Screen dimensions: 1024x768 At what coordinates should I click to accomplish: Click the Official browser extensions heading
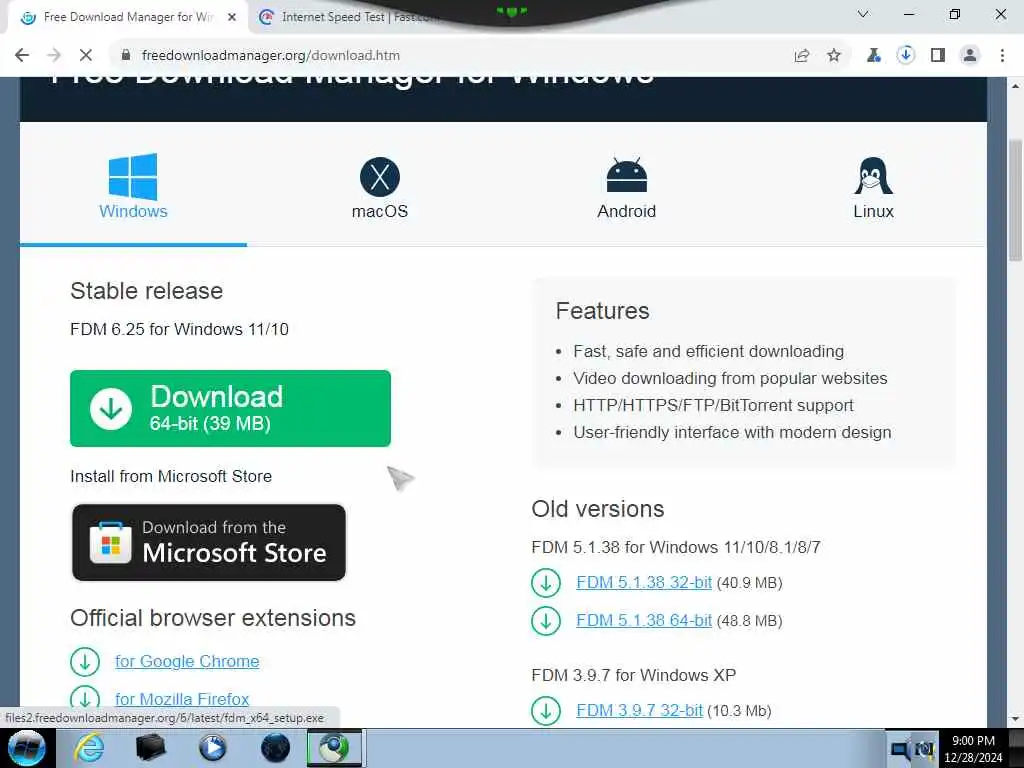pos(213,618)
